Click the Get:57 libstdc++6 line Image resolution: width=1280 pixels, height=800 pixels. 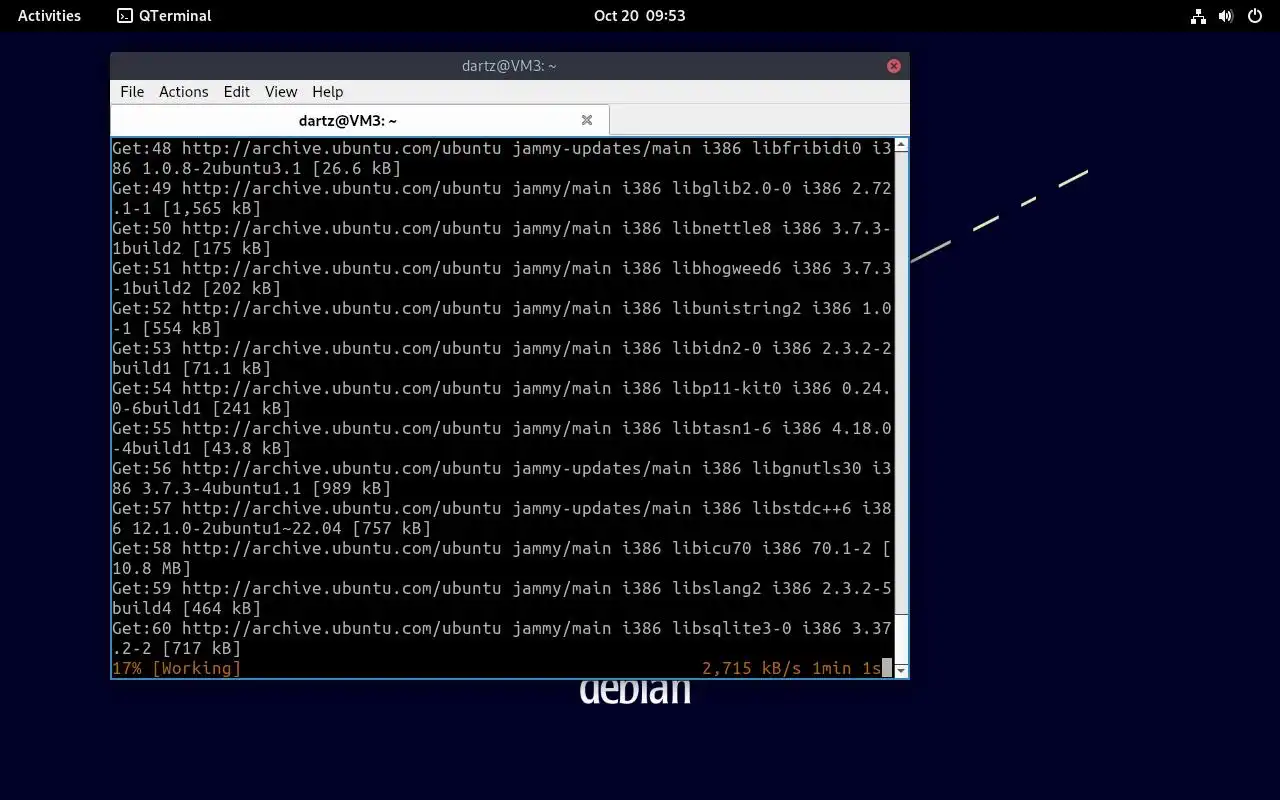[x=501, y=518]
